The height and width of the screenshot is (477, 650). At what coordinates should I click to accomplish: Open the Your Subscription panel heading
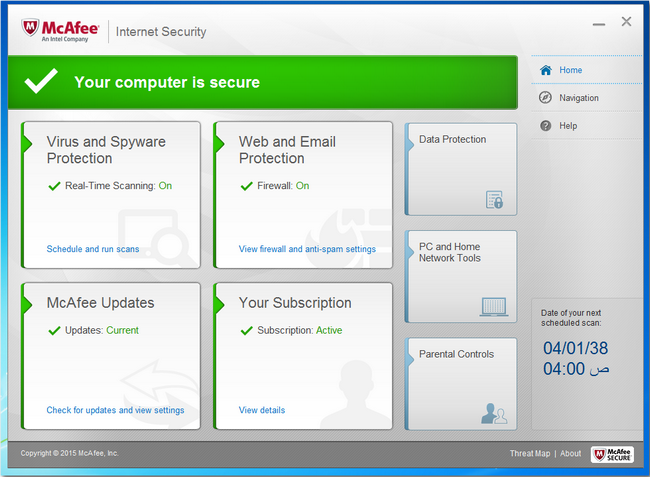(295, 303)
